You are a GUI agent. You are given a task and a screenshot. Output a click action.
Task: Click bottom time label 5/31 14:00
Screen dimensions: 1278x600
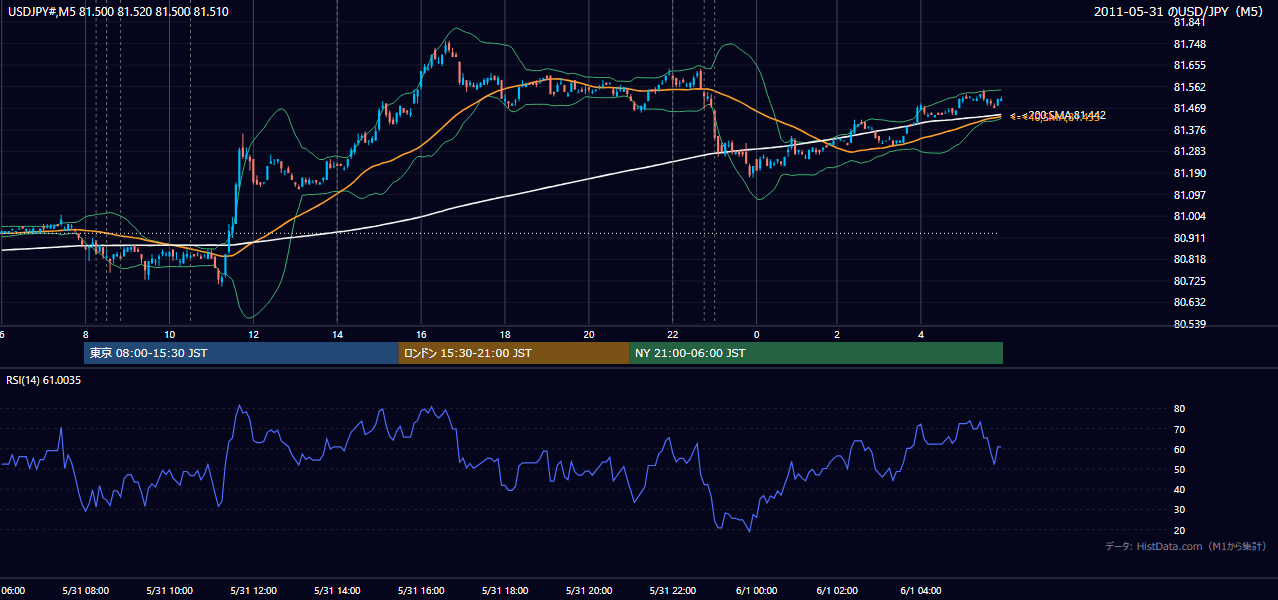click(337, 591)
